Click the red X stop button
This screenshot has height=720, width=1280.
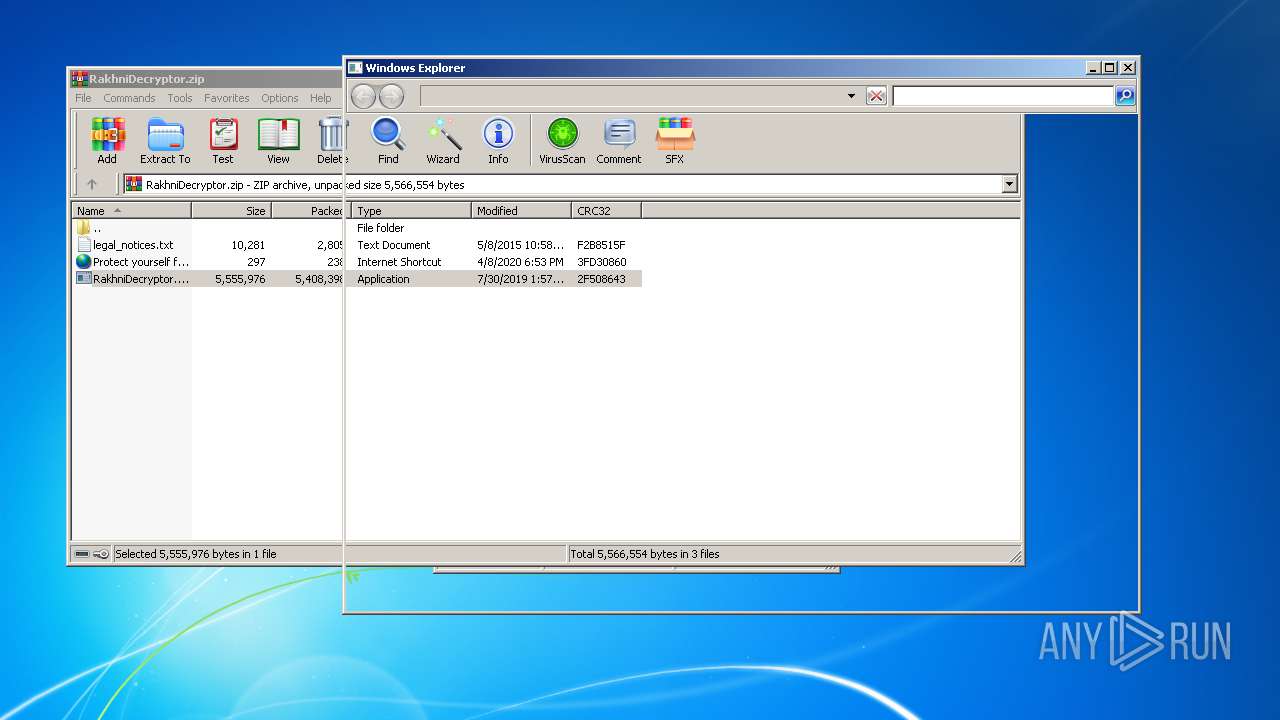point(876,96)
